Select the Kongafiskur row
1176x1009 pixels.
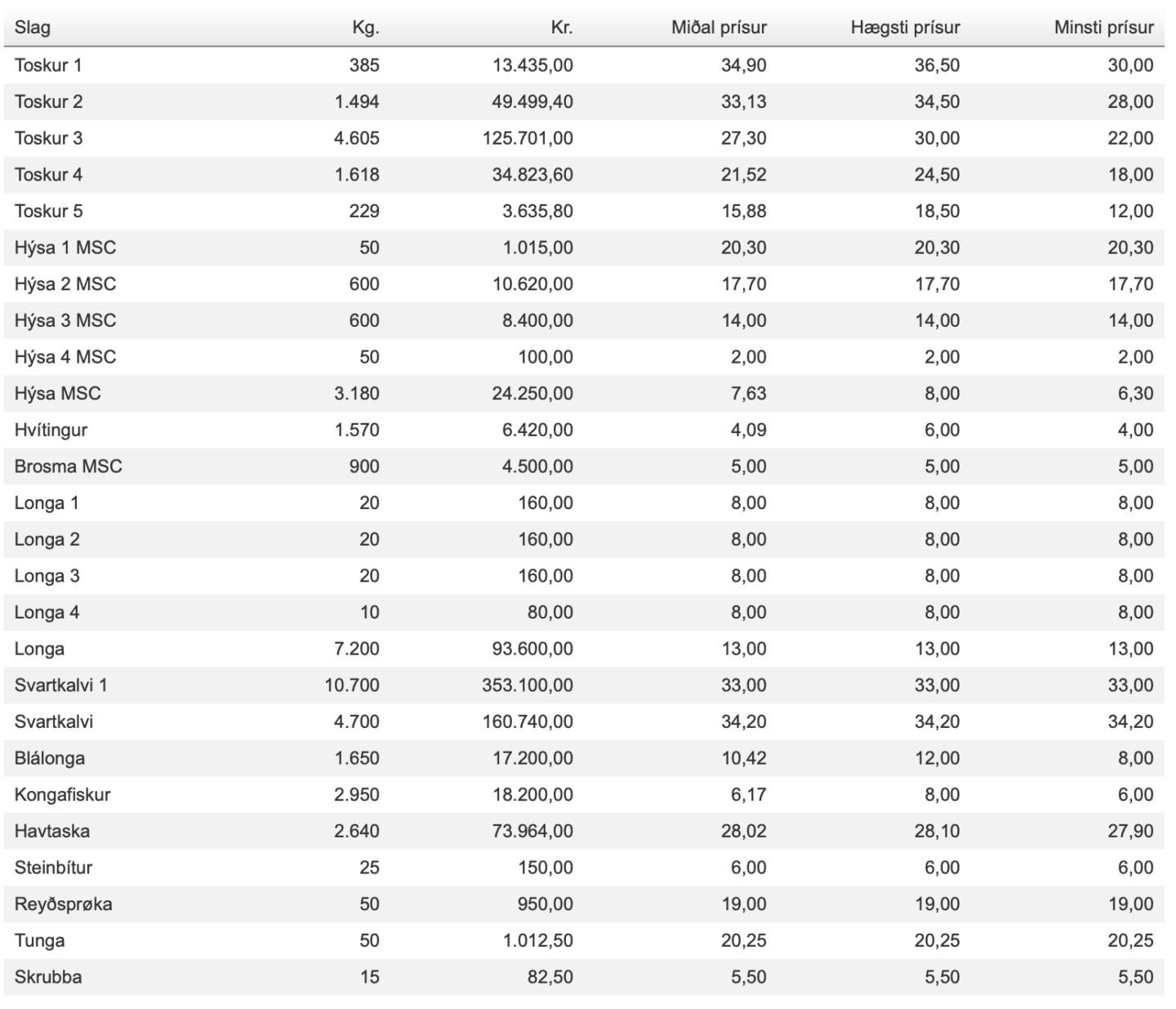click(584, 795)
